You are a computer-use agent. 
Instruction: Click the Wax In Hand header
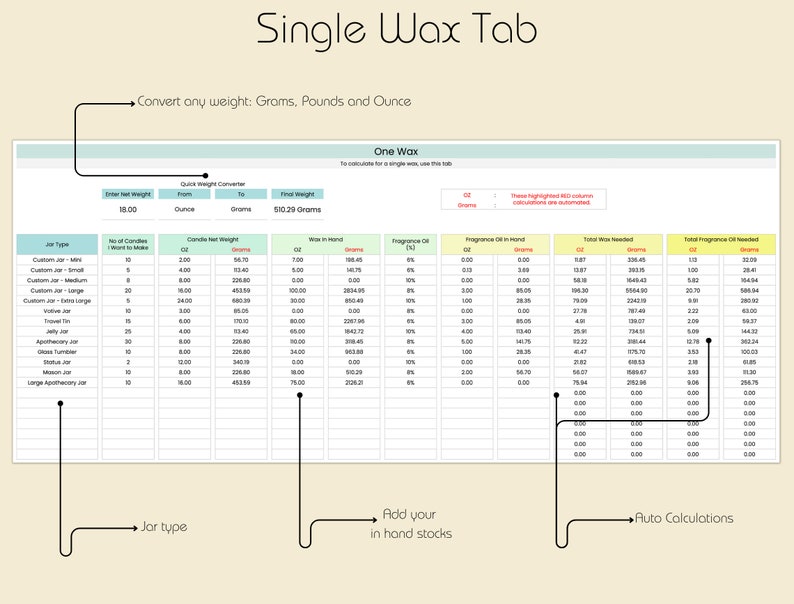pyautogui.click(x=326, y=239)
